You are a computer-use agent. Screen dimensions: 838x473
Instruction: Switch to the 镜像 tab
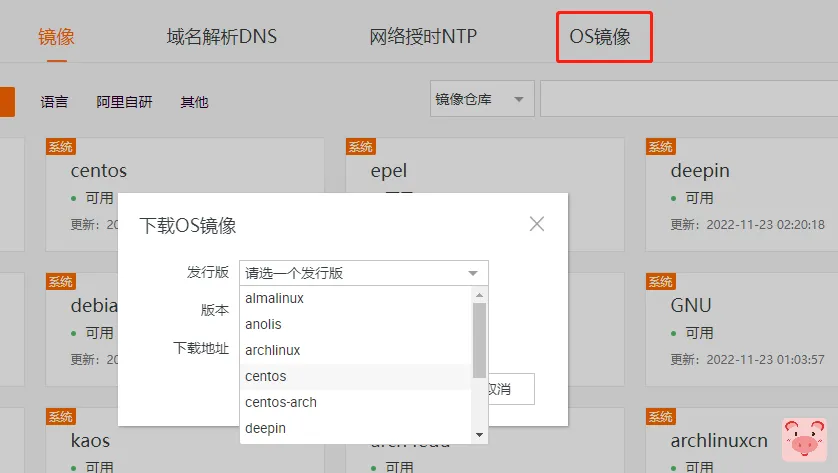tap(56, 37)
